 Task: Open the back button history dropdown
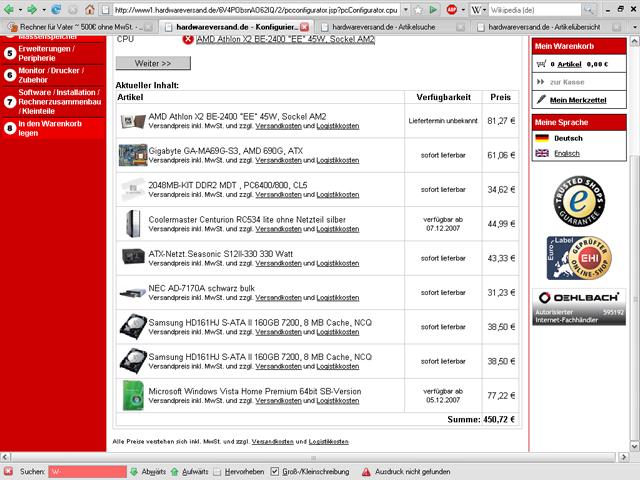(20, 9)
